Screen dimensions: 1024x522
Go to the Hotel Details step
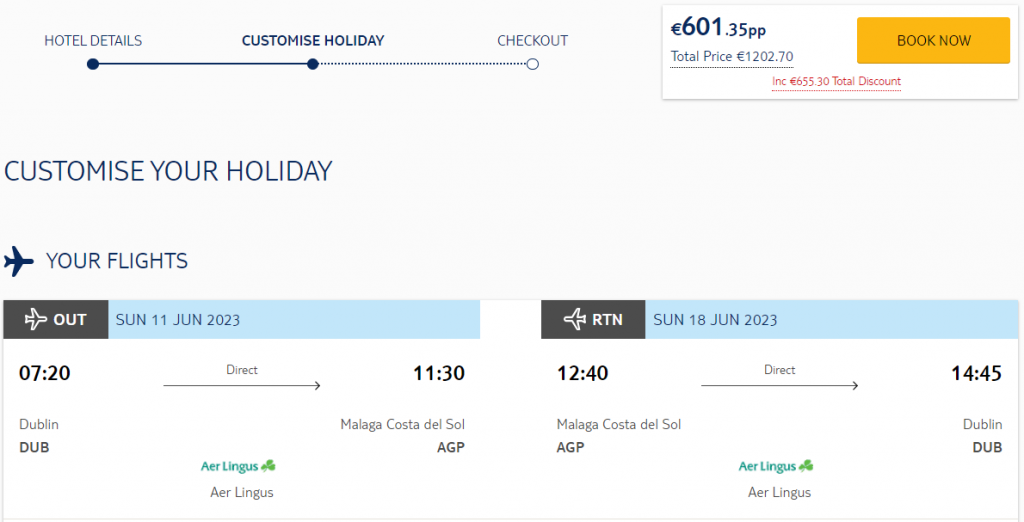[x=93, y=41]
